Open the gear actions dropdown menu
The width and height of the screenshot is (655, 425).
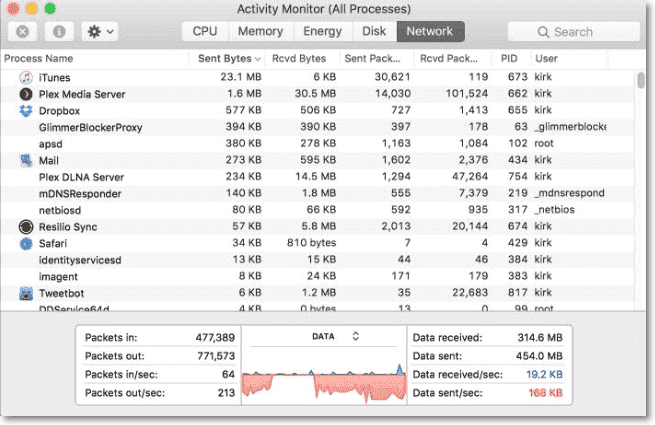(x=101, y=31)
